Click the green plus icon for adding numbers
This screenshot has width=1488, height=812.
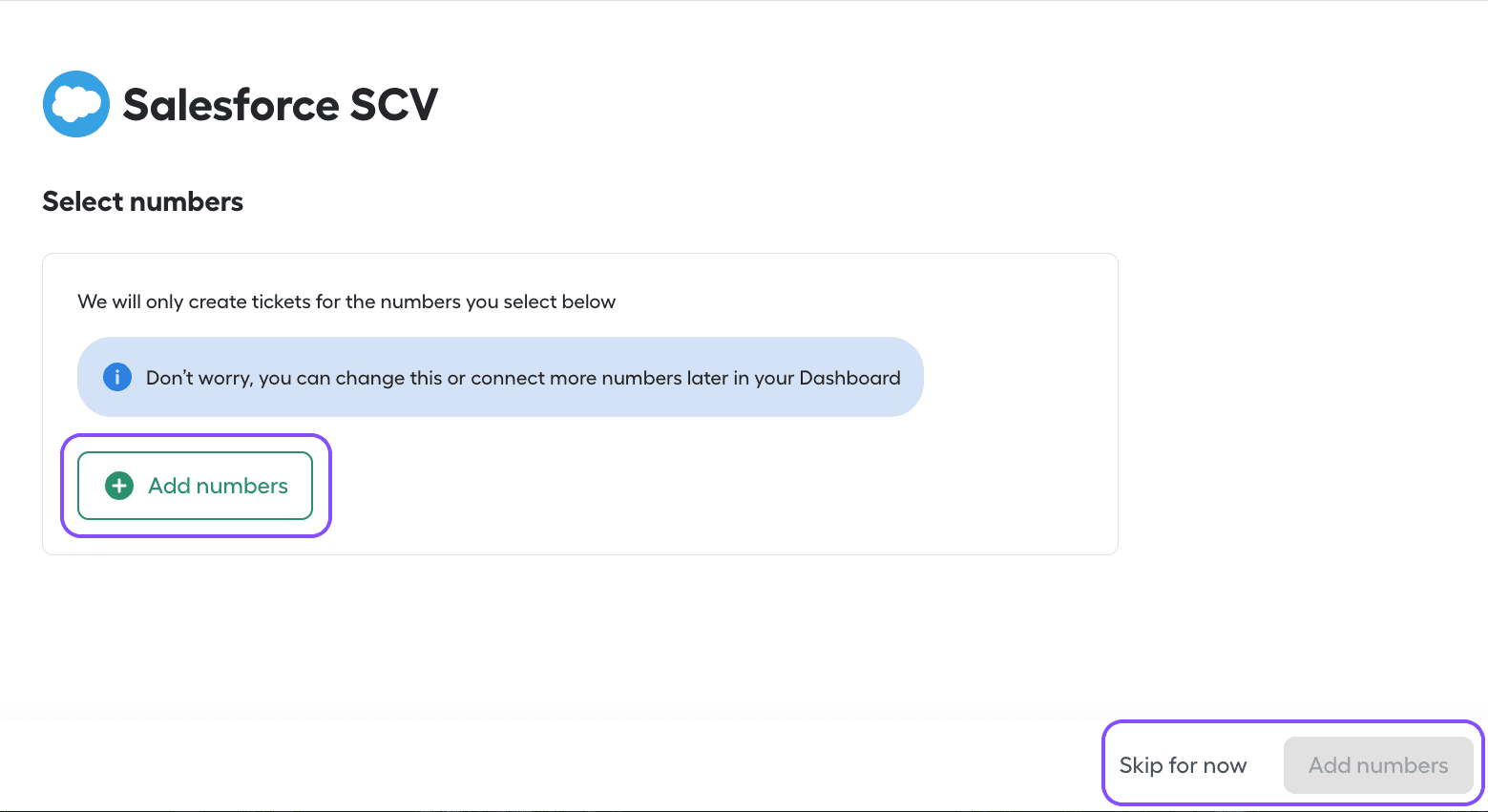(117, 486)
